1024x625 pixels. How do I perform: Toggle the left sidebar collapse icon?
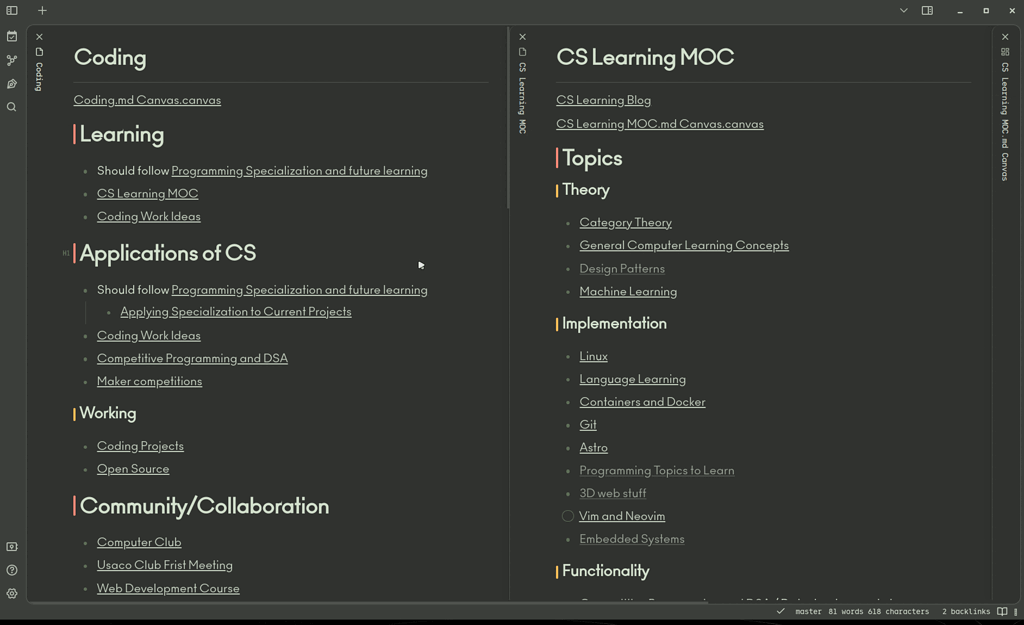point(11,10)
